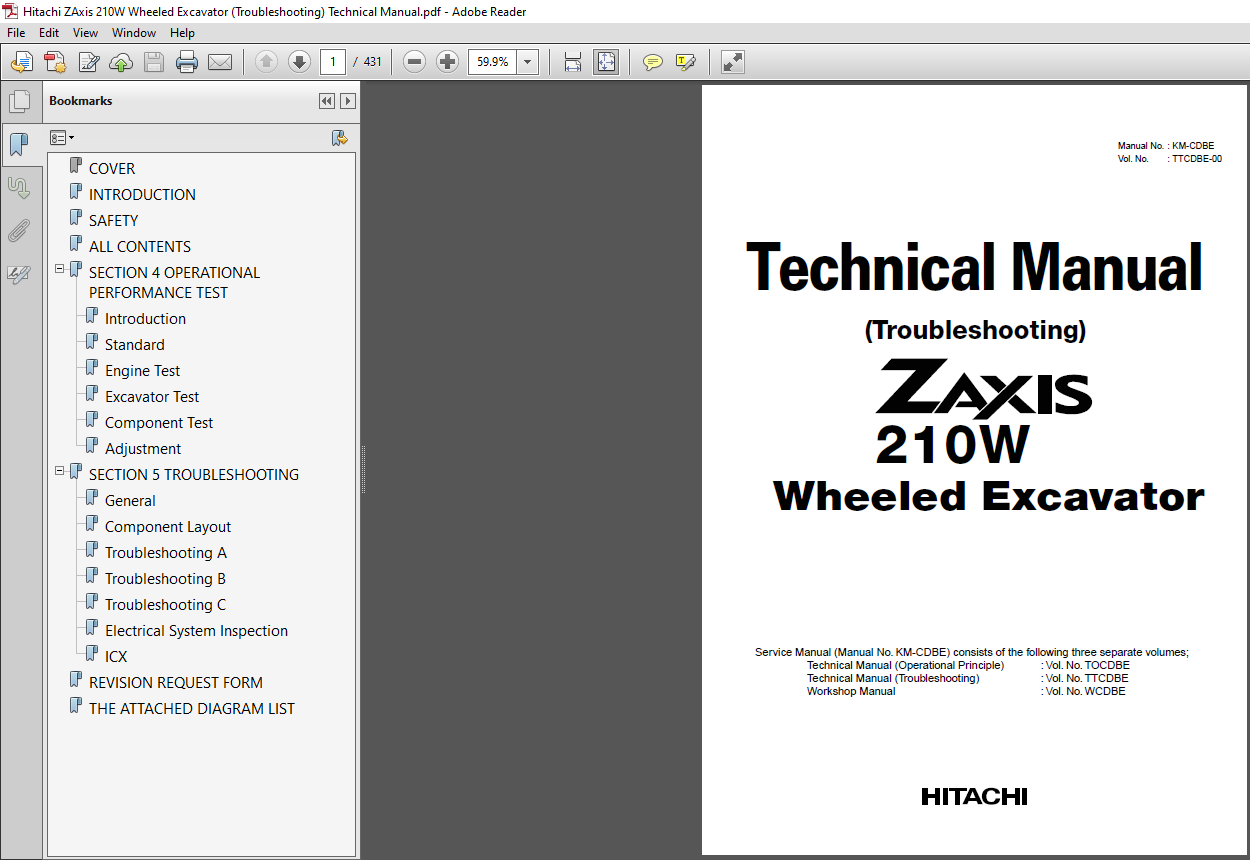Open the Window menu
Image resolution: width=1250 pixels, height=860 pixels.
(134, 33)
